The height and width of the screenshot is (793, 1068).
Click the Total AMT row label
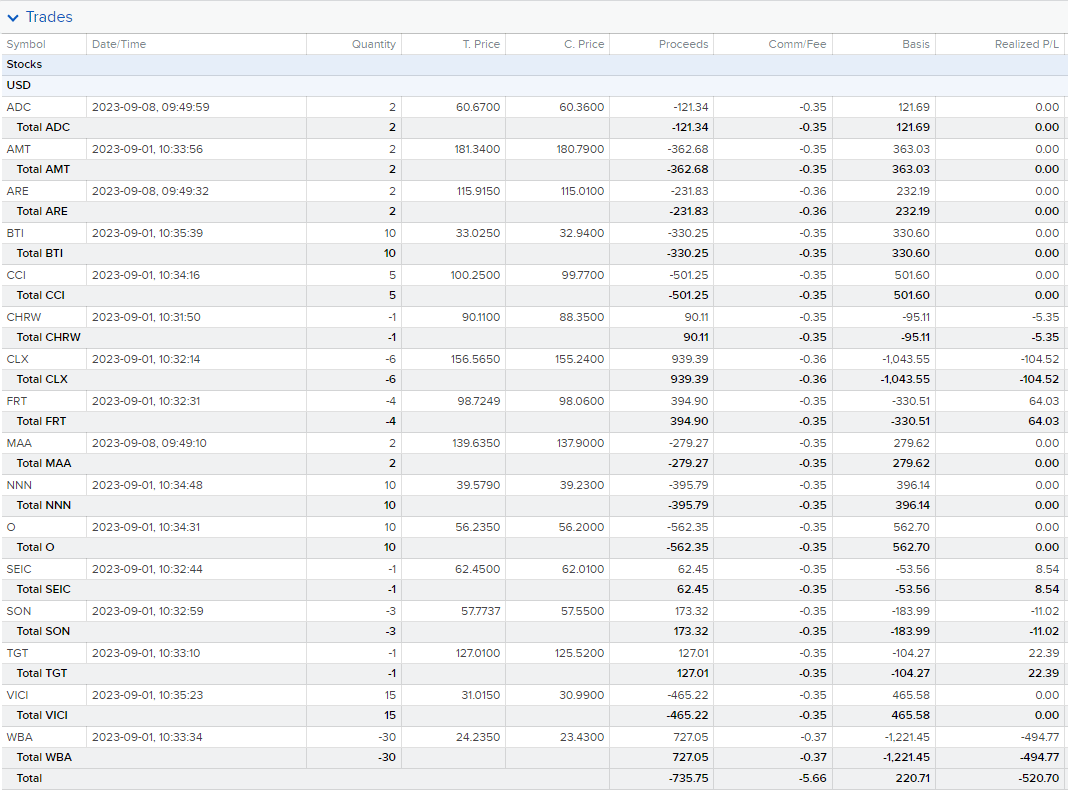(x=43, y=170)
